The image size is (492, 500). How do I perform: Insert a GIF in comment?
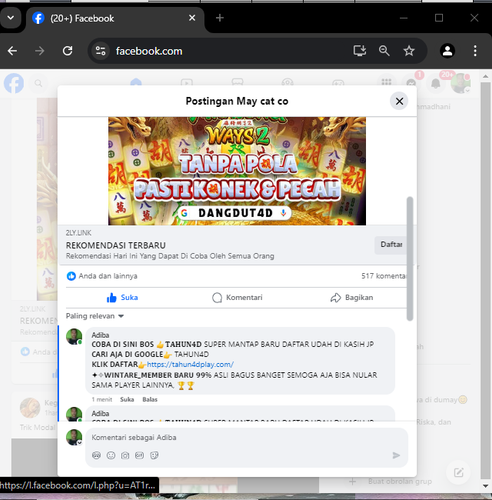point(139,455)
